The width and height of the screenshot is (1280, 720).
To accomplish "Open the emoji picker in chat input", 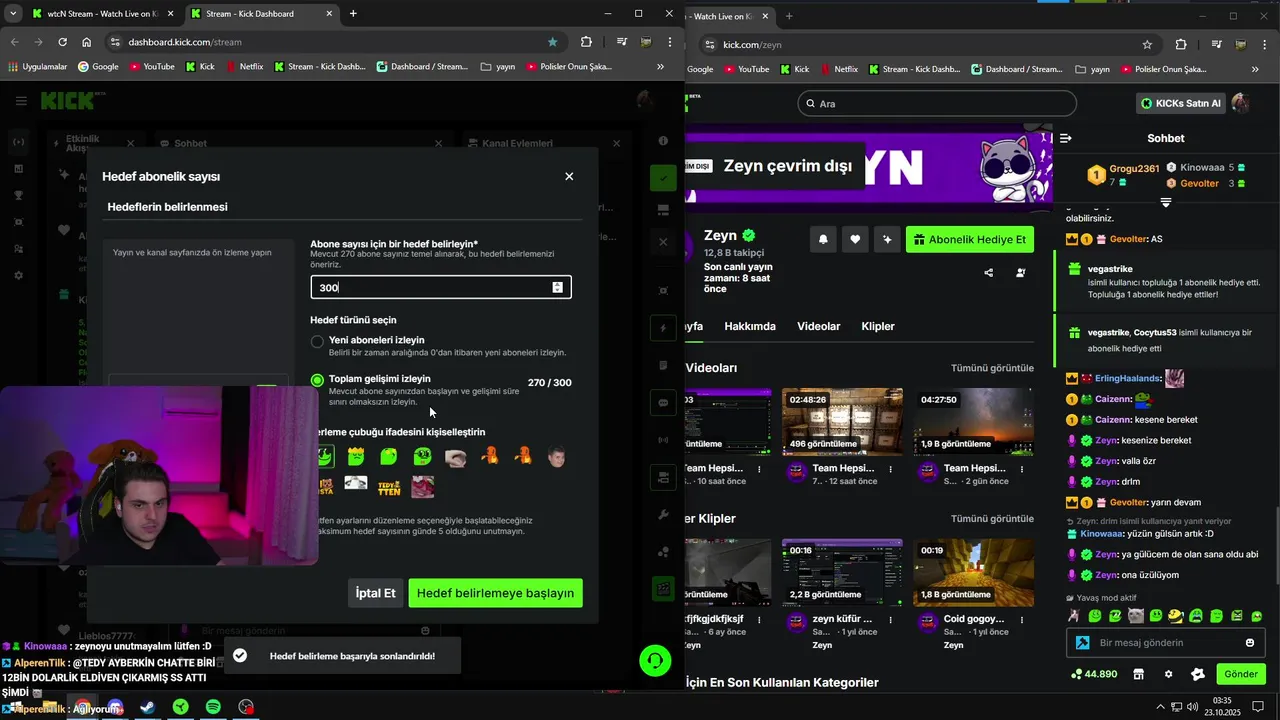I will (1250, 643).
